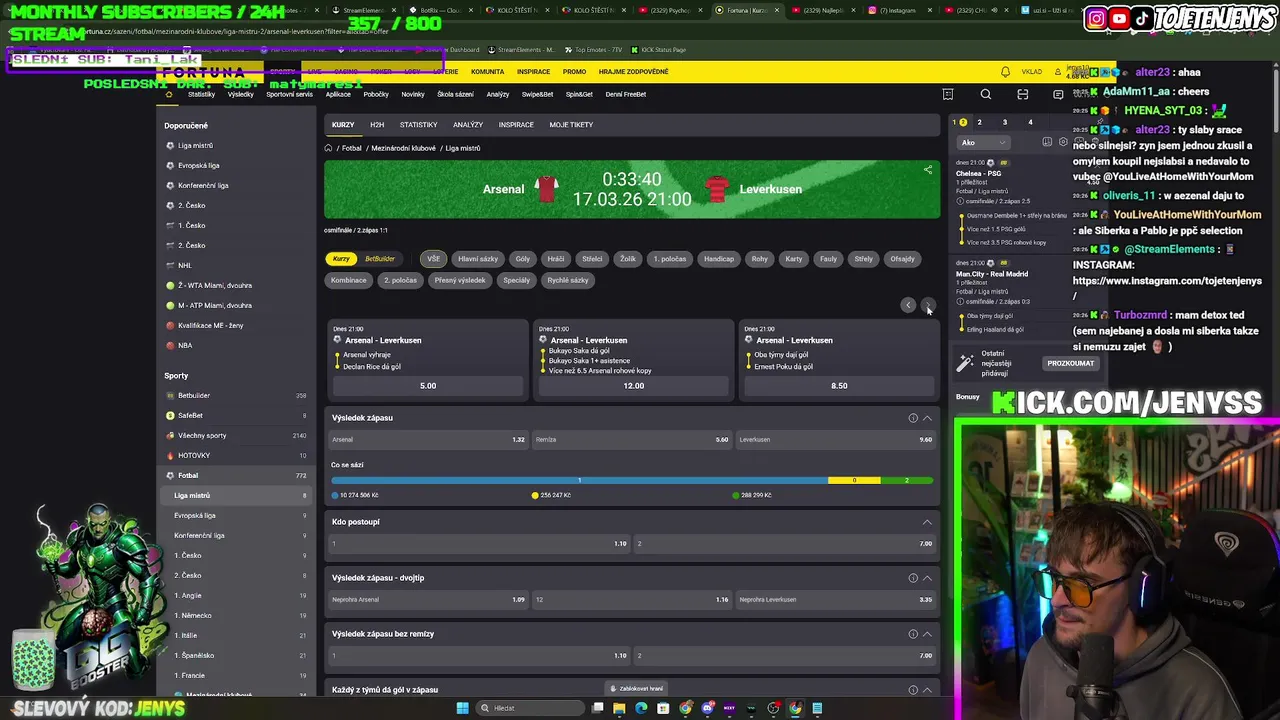This screenshot has width=1280, height=720.
Task: Bet on Remíza at 5.60
Action: [632, 440]
